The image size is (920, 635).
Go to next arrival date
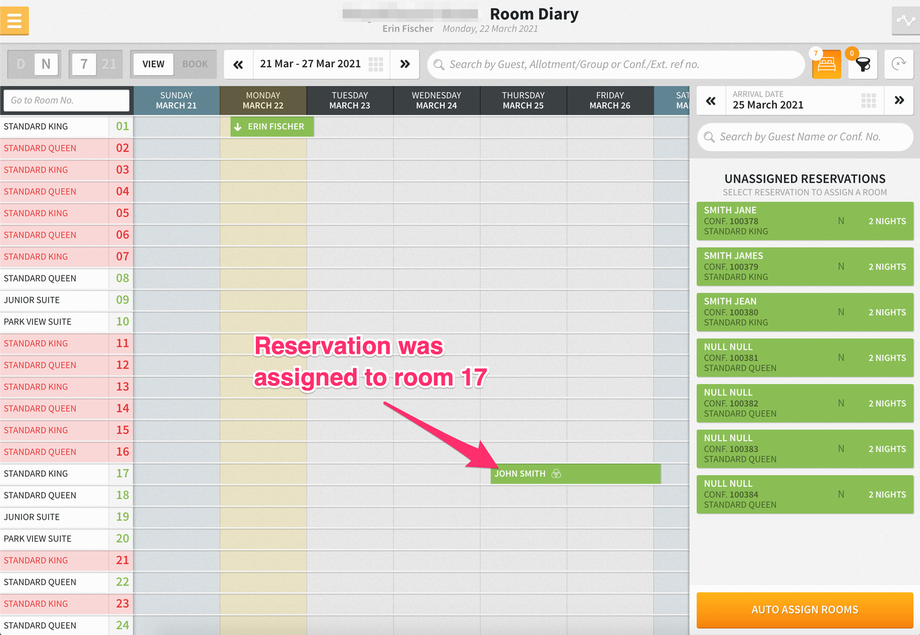pos(899,100)
